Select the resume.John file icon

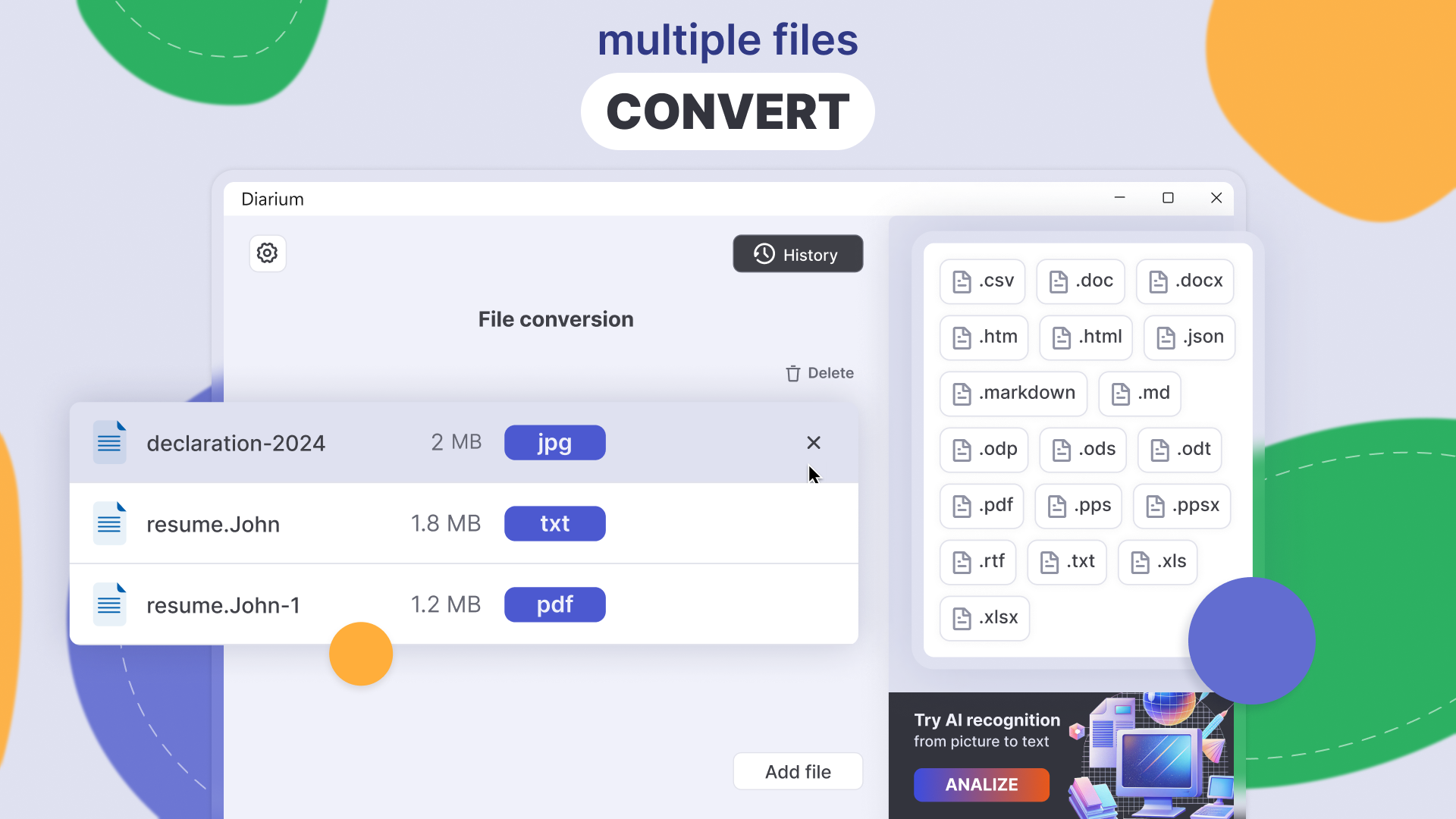(x=110, y=523)
